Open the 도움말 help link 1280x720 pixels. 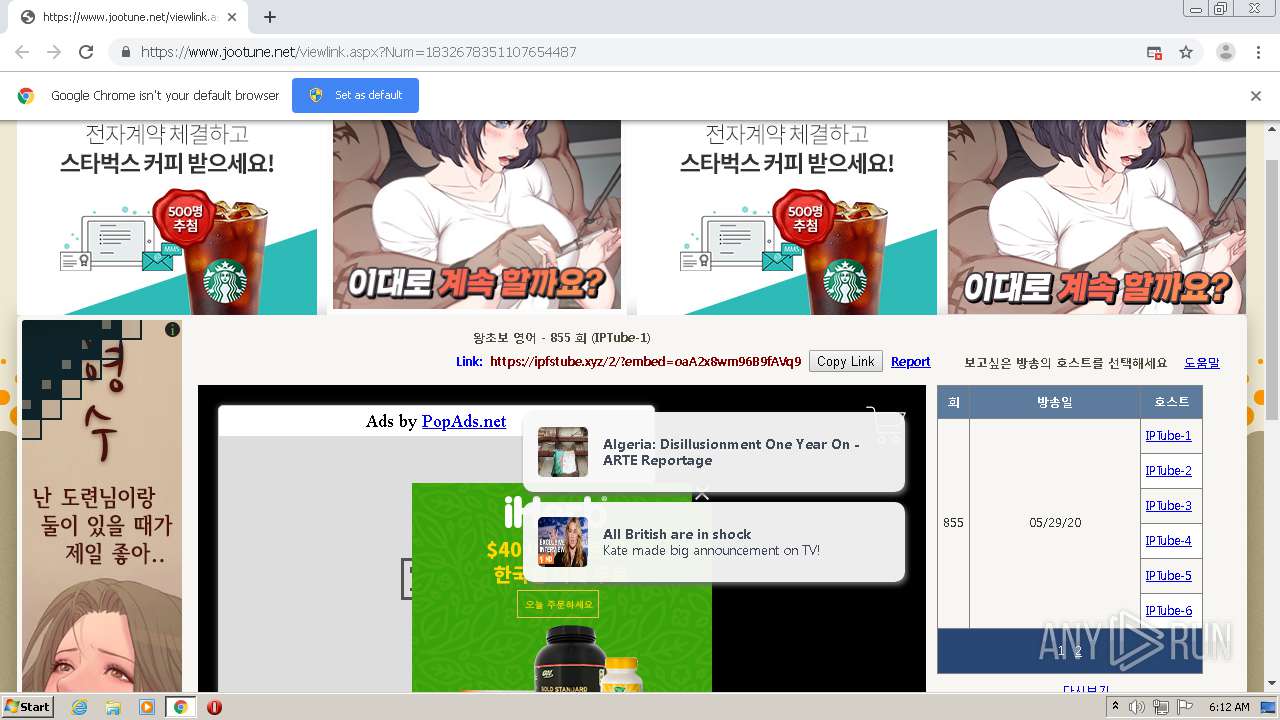pyautogui.click(x=1201, y=363)
